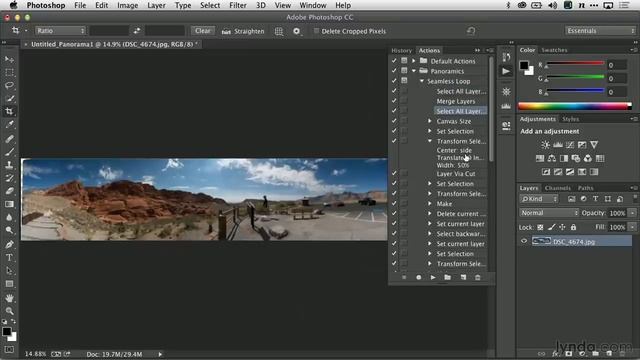640x360 pixels.
Task: Switch to the Paths tab
Action: 585,188
